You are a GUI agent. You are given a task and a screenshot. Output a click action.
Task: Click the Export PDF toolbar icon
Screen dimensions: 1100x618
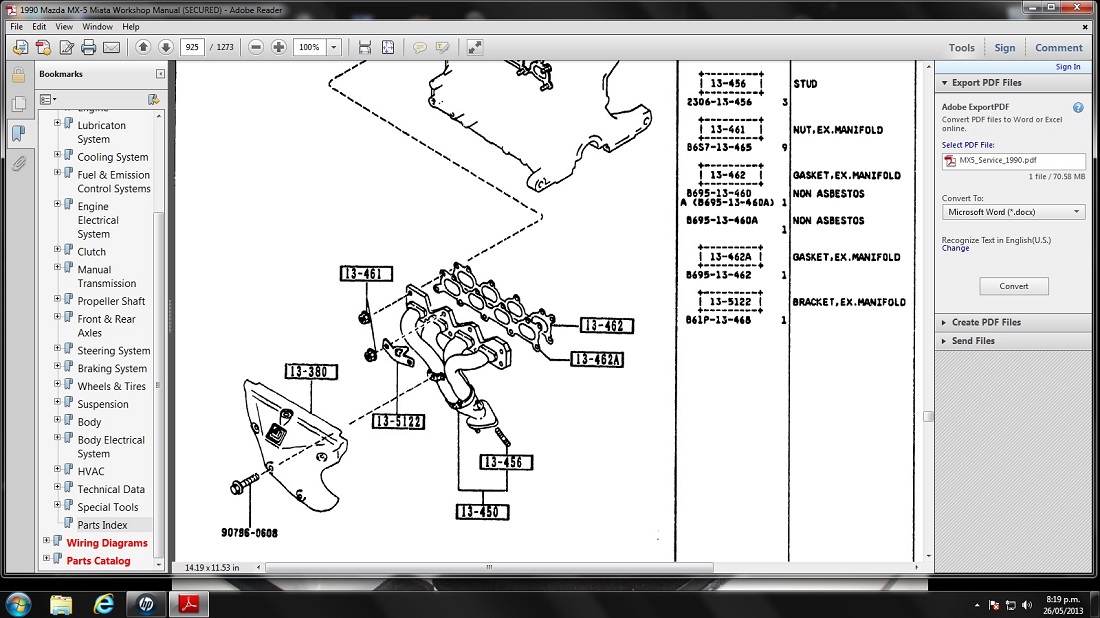[x=43, y=48]
